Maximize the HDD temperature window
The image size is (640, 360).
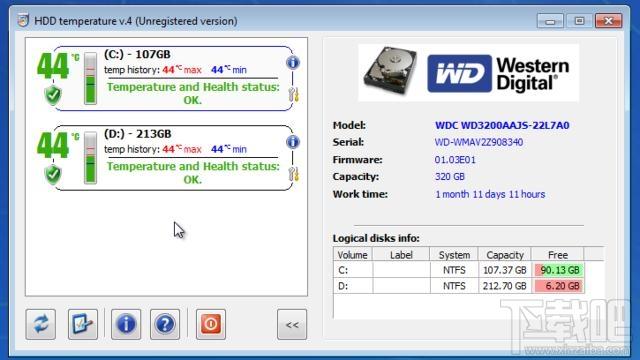(579, 21)
